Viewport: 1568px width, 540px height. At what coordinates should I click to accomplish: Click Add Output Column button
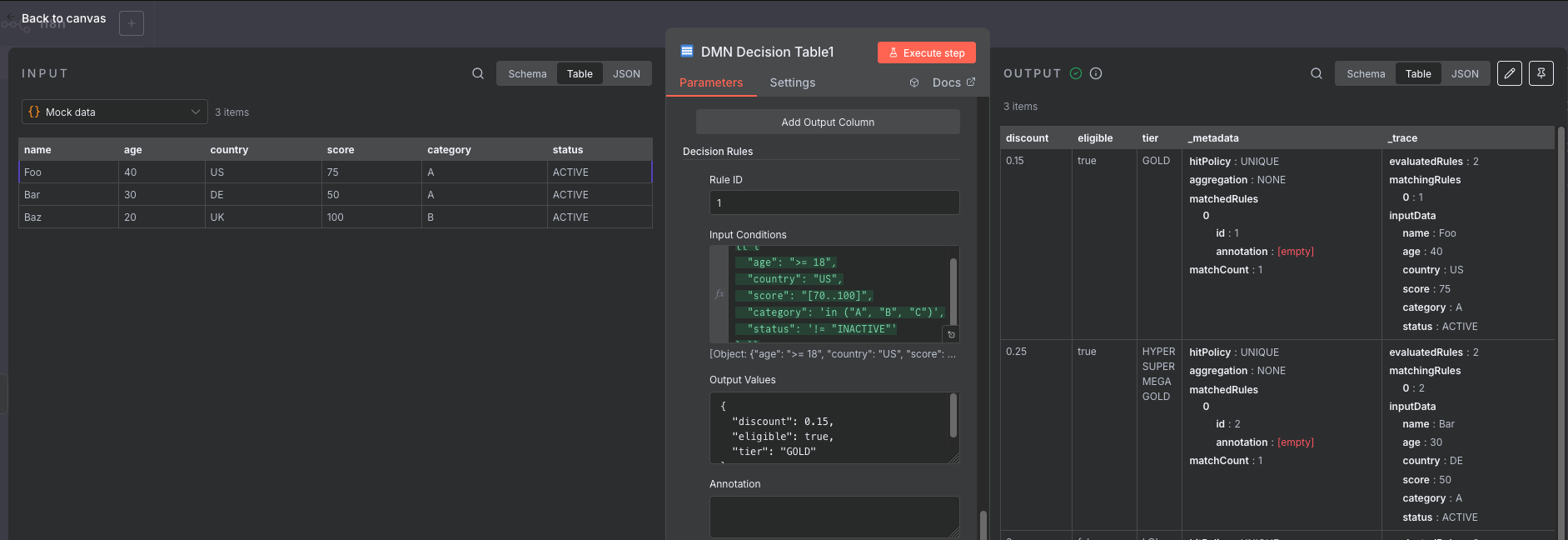[828, 122]
